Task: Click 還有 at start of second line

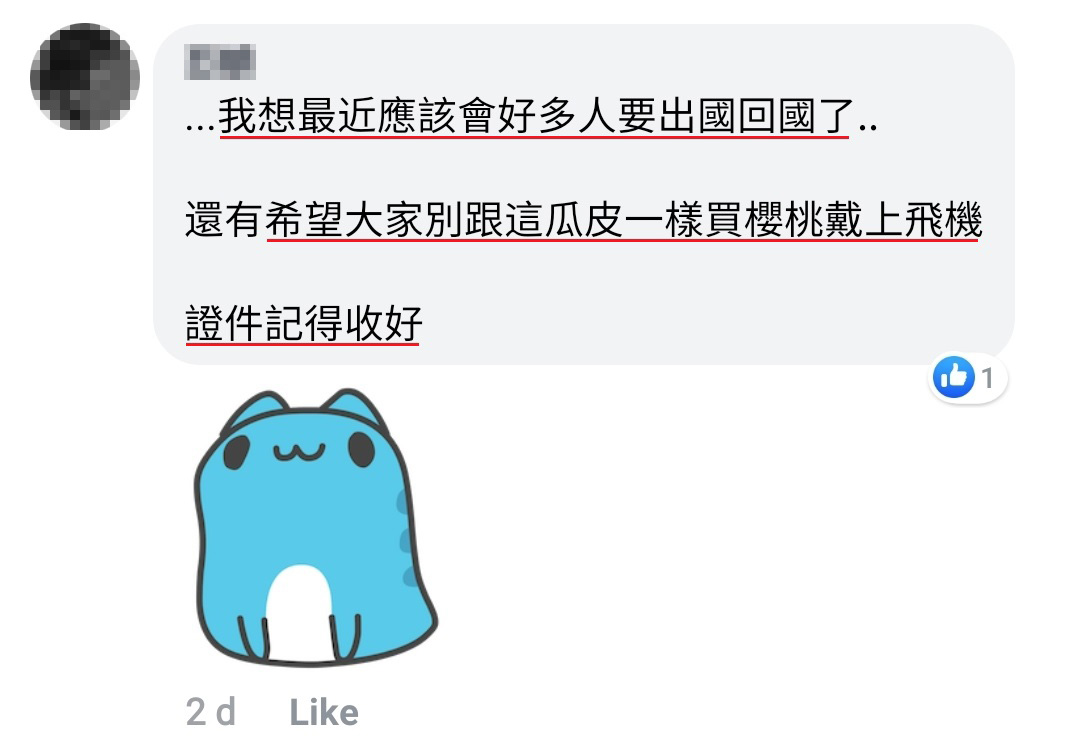Action: [224, 220]
